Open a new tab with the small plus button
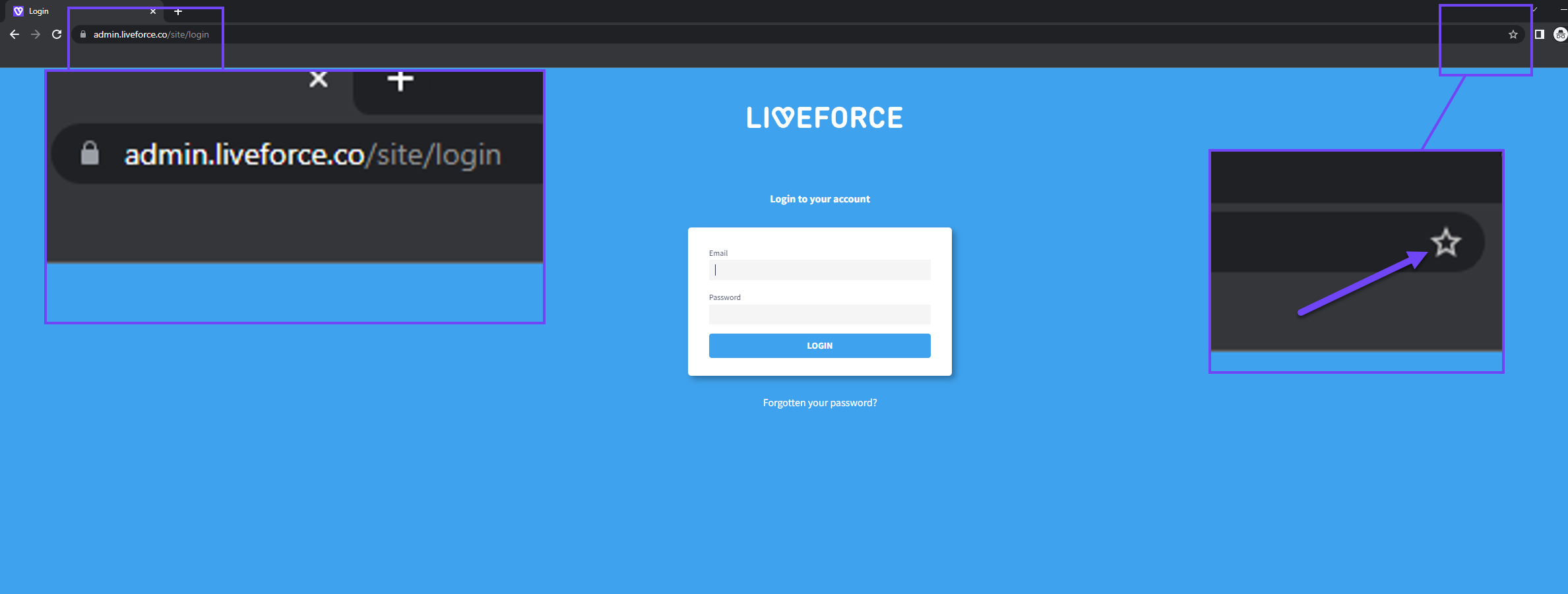This screenshot has height=594, width=1568. [x=177, y=11]
